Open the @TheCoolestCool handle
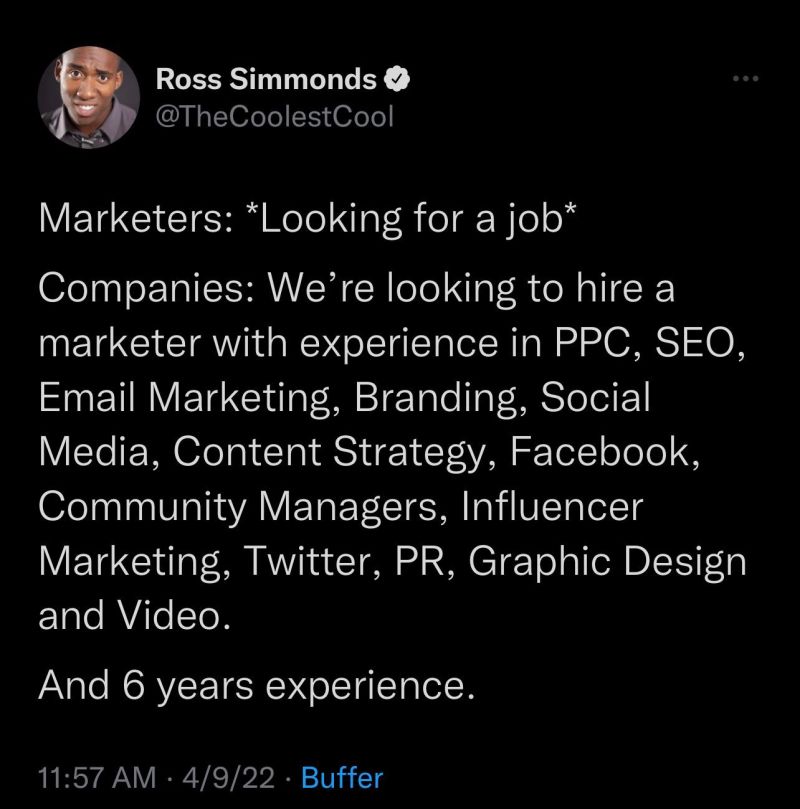Viewport: 800px width, 809px height. [x=275, y=116]
